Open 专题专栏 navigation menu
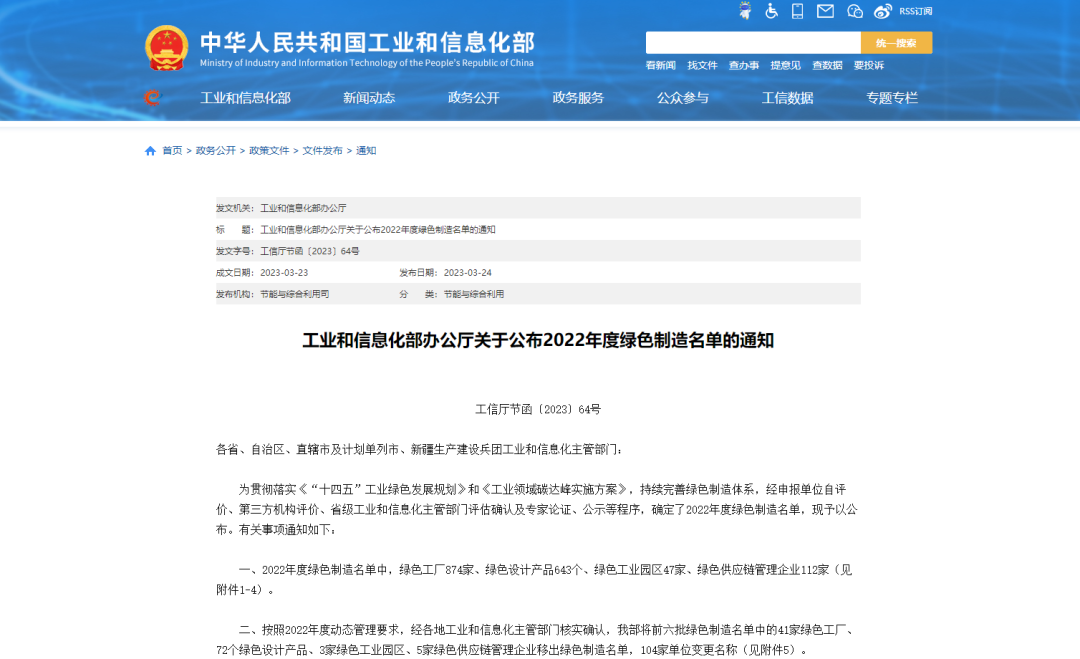 (892, 98)
